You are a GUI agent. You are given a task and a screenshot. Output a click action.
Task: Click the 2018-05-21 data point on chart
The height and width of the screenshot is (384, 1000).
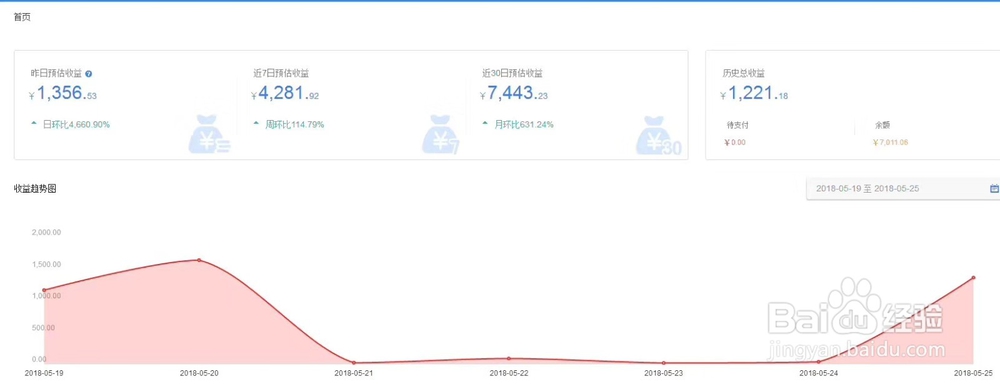point(354,363)
